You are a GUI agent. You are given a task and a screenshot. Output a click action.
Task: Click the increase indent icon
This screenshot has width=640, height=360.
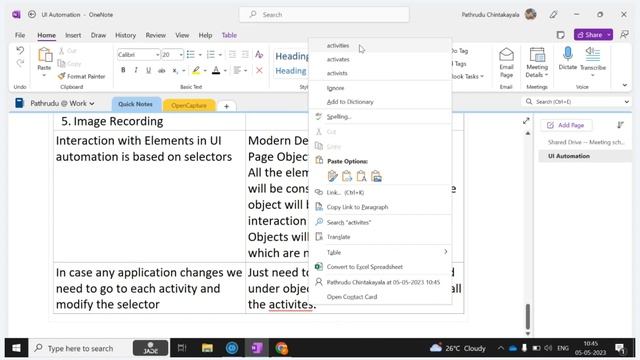[245, 54]
